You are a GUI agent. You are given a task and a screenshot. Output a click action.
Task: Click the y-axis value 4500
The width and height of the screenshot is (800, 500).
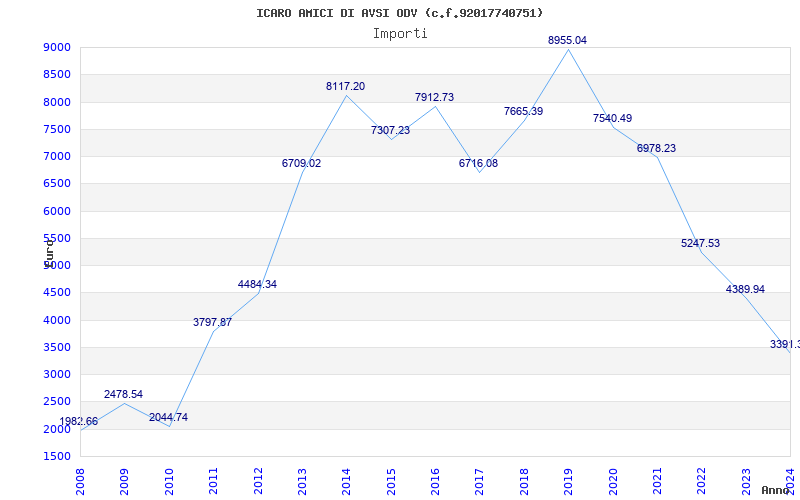57,292
